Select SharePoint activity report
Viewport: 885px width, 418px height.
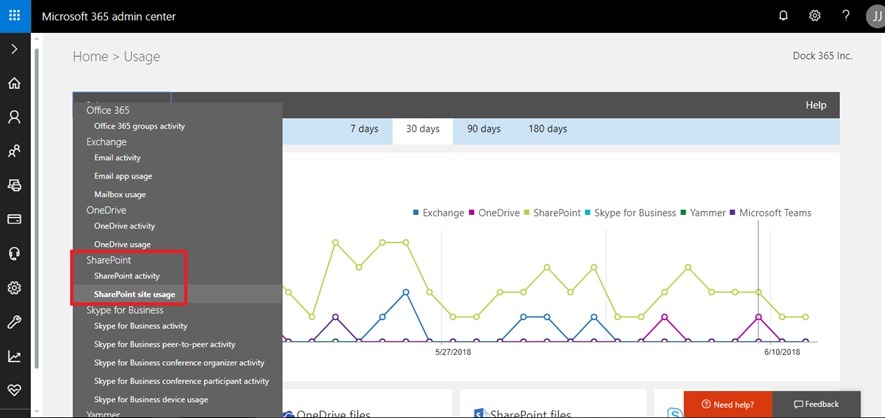127,276
